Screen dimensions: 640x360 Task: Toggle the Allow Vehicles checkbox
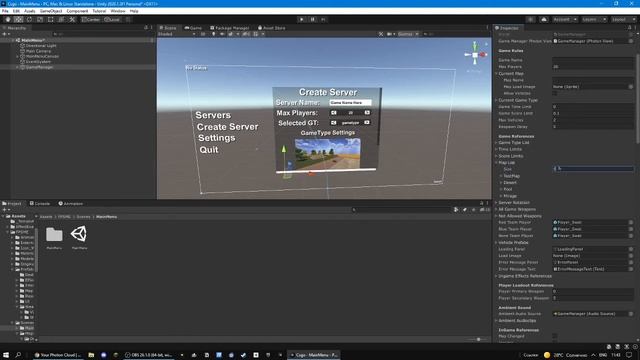point(555,93)
